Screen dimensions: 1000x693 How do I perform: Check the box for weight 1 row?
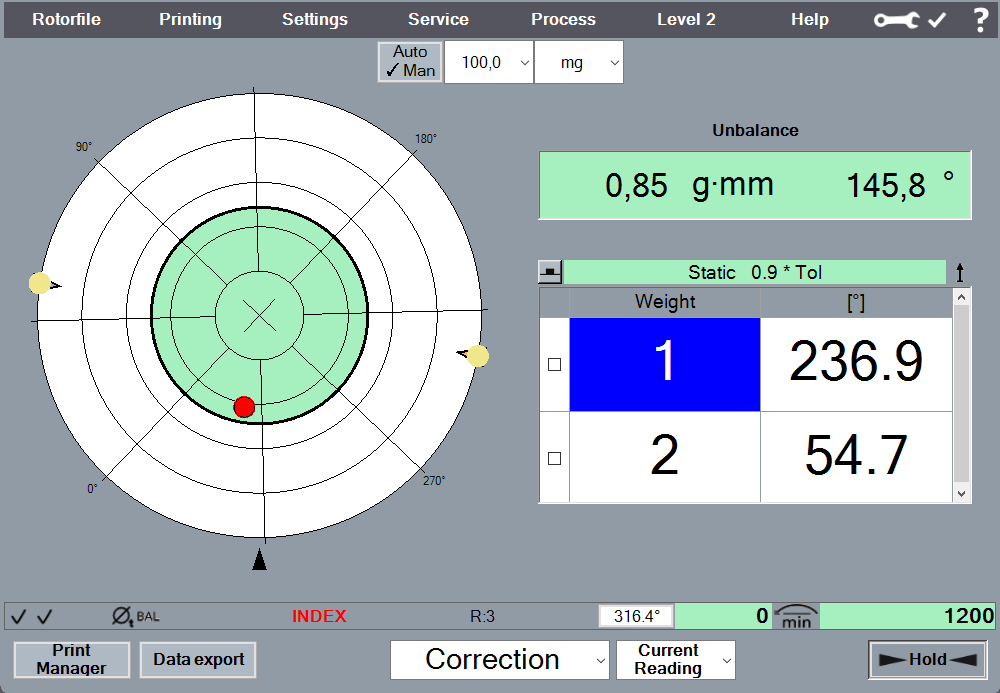pyautogui.click(x=555, y=365)
